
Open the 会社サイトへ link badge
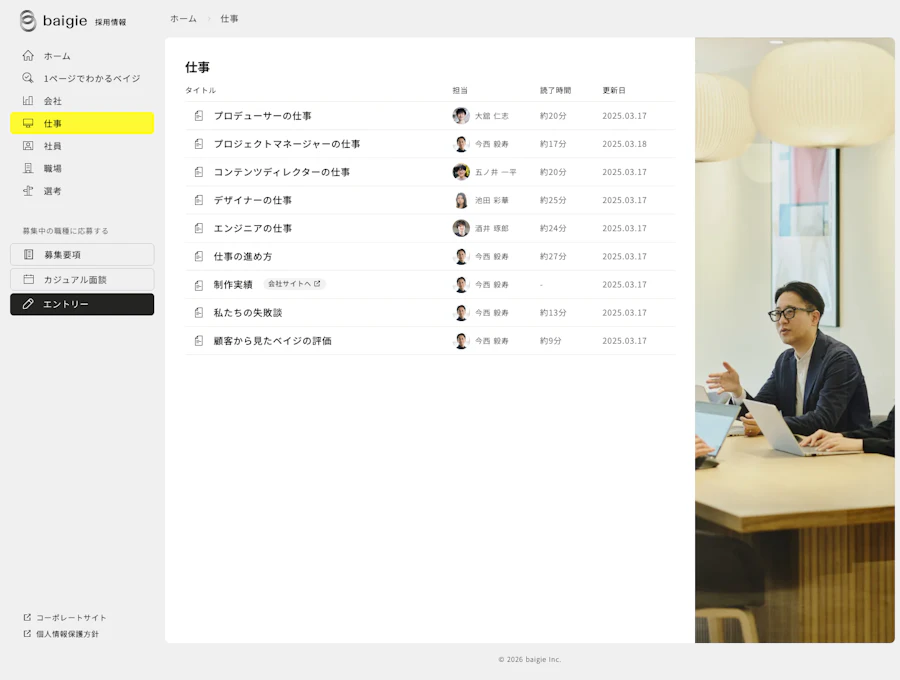[x=294, y=284]
